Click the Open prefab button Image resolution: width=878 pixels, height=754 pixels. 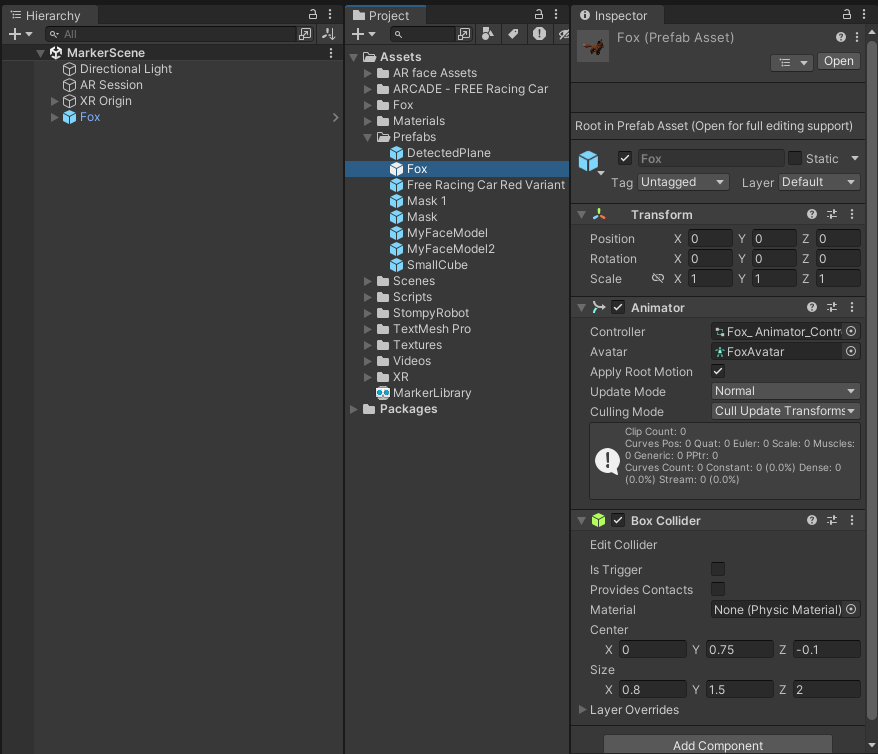[x=838, y=61]
